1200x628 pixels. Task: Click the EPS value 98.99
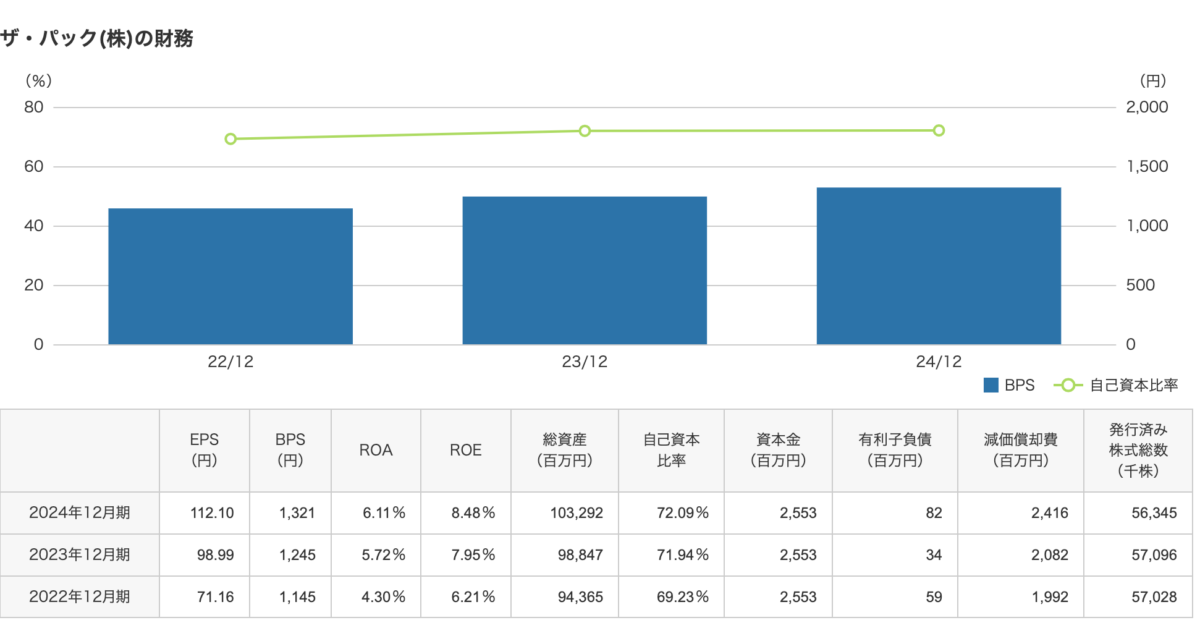pos(214,555)
